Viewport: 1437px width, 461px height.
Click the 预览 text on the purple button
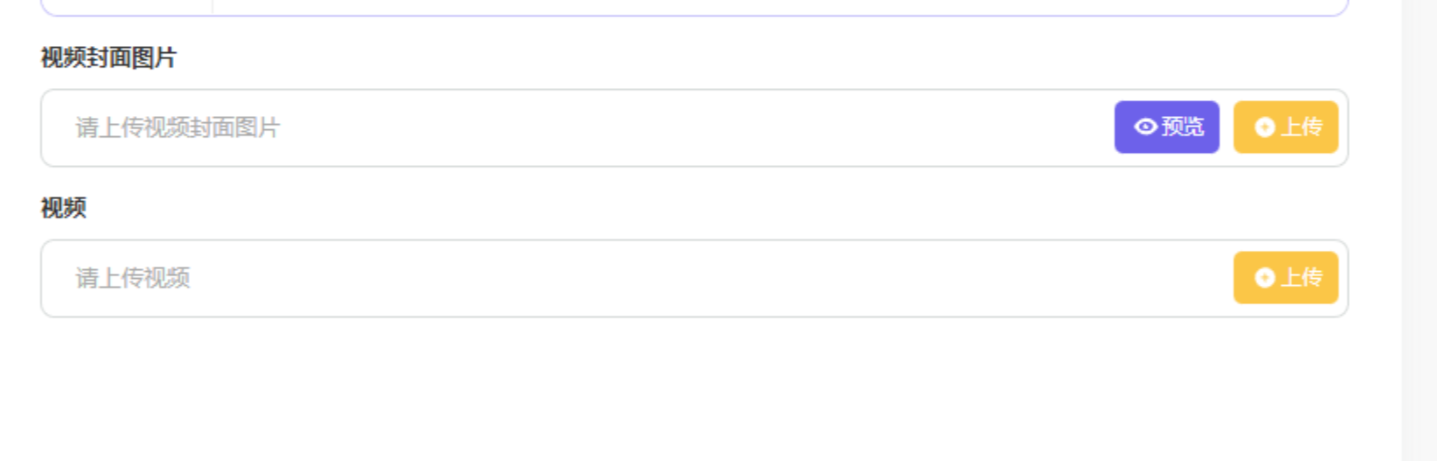tap(1183, 127)
